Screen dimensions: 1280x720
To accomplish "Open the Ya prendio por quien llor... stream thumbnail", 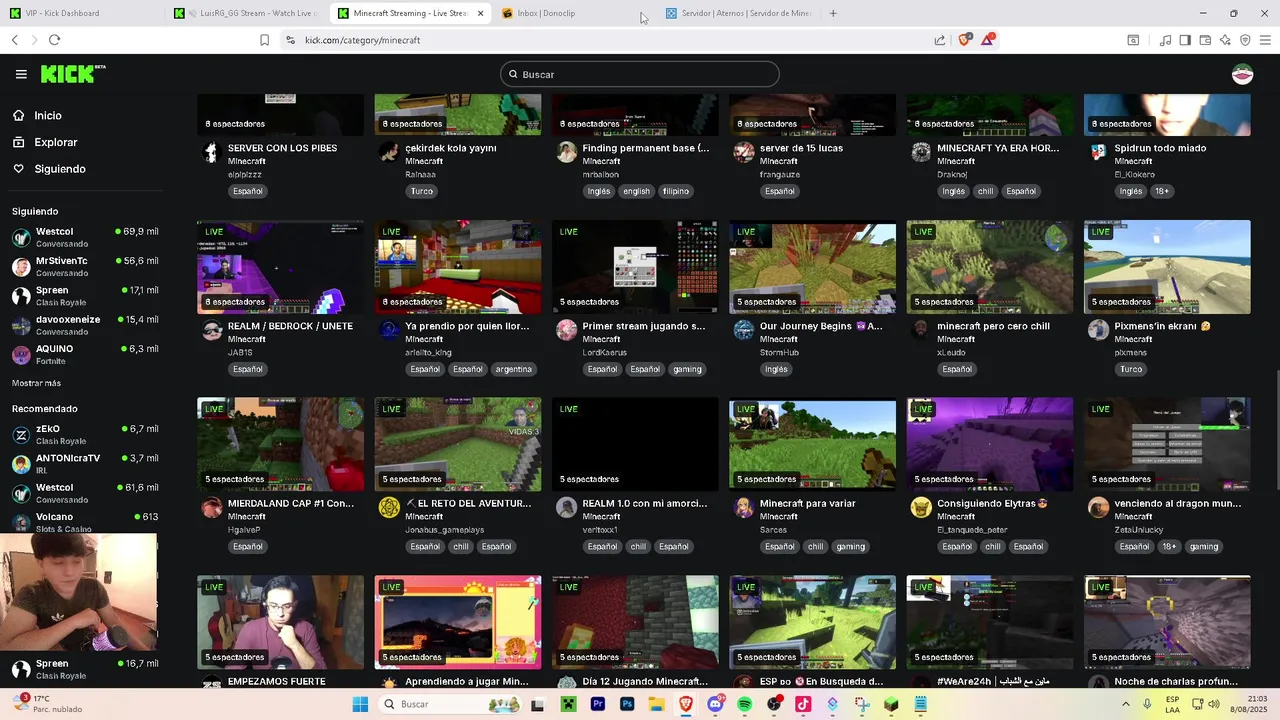I will [x=458, y=267].
